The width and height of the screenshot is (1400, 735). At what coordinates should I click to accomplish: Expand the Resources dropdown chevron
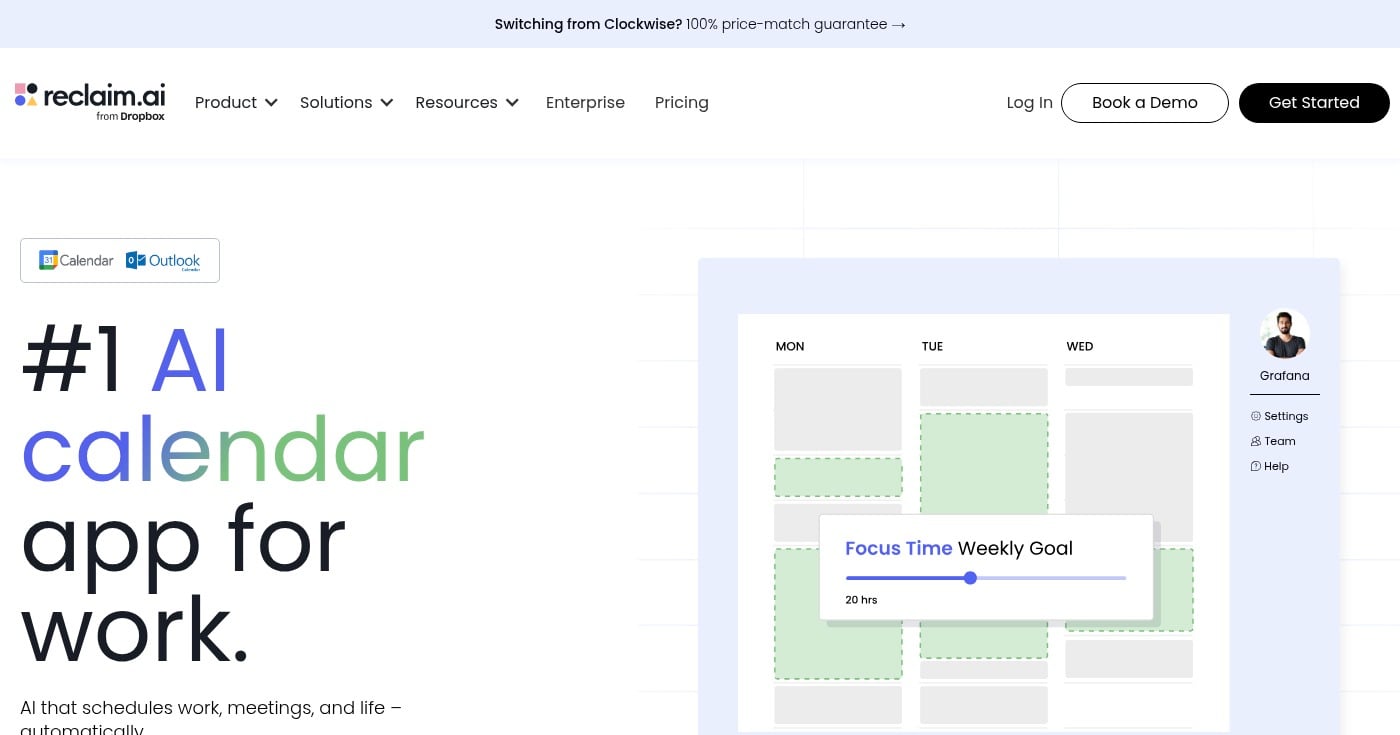pyautogui.click(x=512, y=102)
